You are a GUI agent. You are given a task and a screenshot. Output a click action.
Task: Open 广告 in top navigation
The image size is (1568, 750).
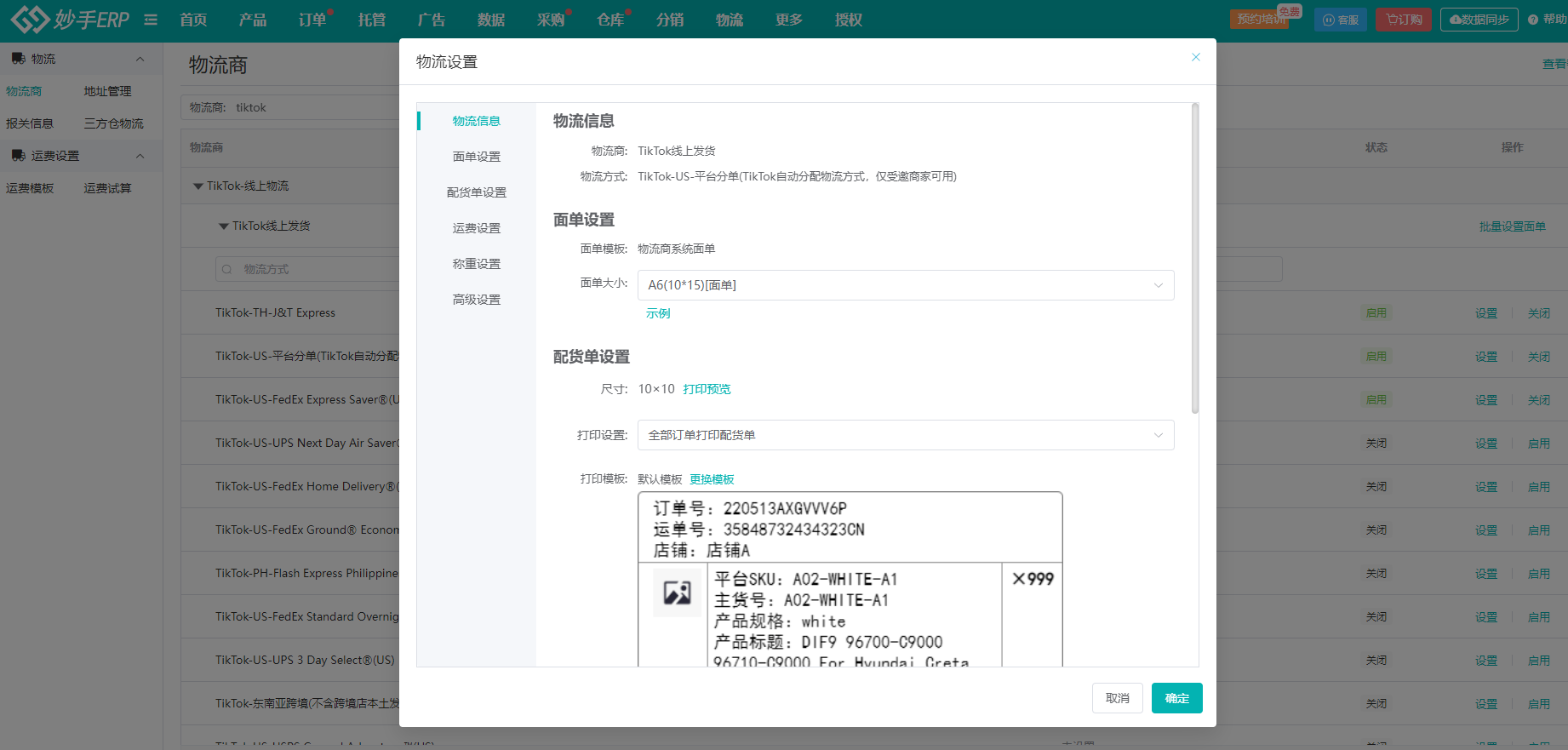point(432,20)
